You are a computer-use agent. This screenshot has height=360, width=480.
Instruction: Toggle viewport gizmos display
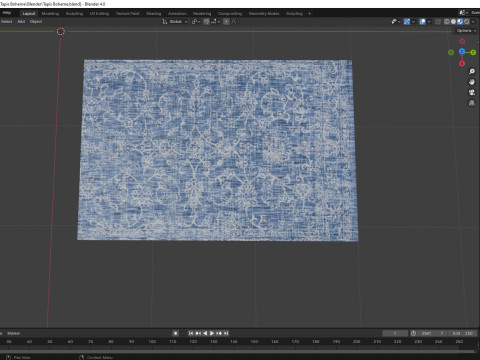[407, 22]
